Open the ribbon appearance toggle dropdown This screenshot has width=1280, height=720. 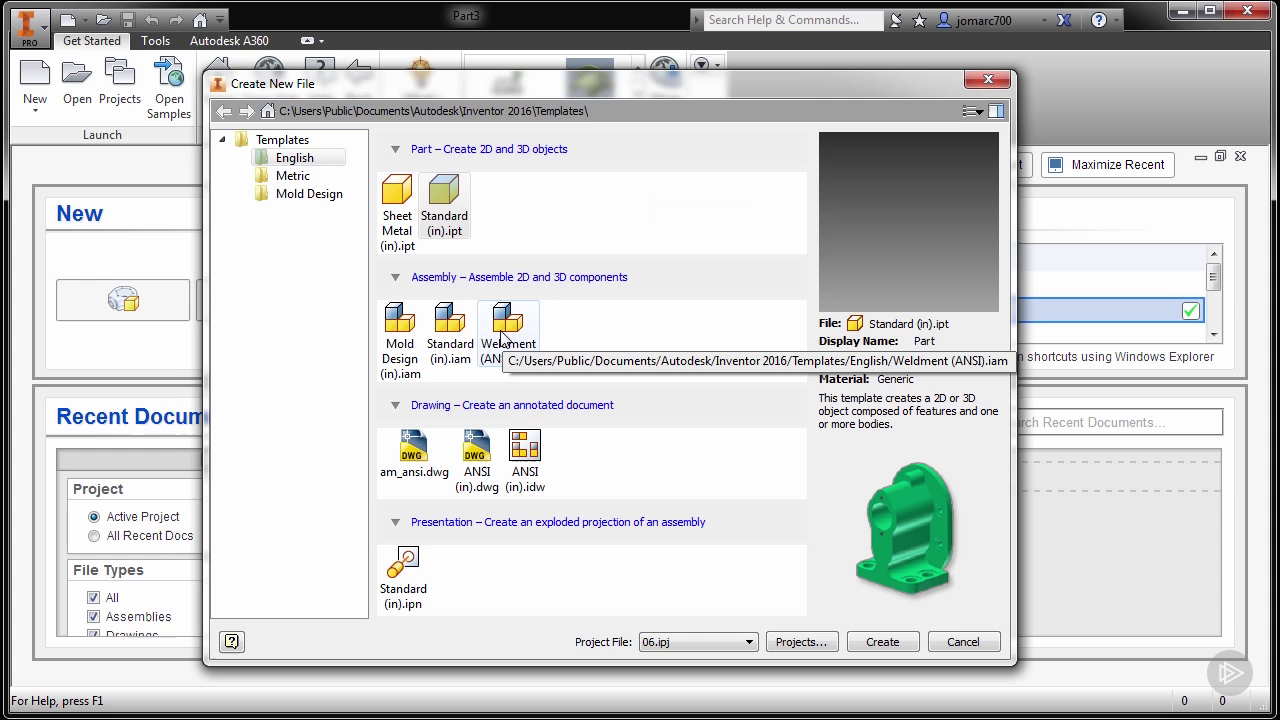tap(311, 41)
